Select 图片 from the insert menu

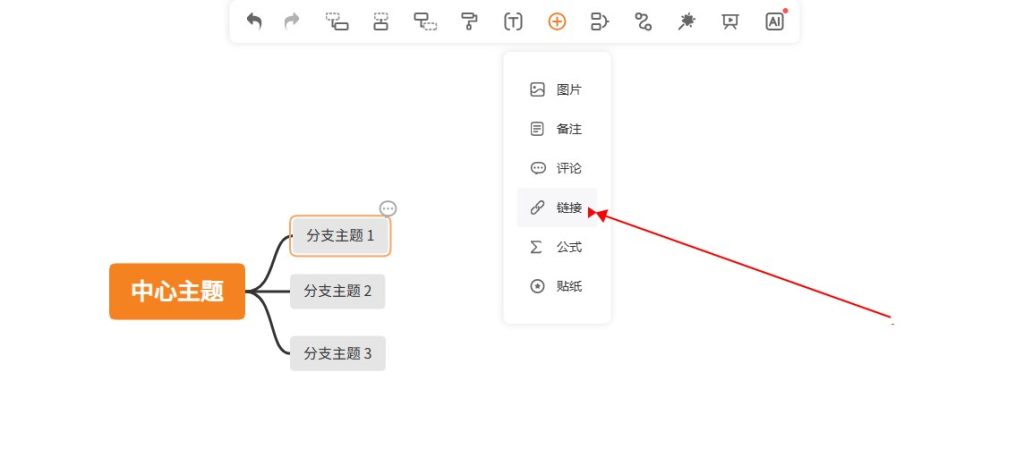point(557,90)
